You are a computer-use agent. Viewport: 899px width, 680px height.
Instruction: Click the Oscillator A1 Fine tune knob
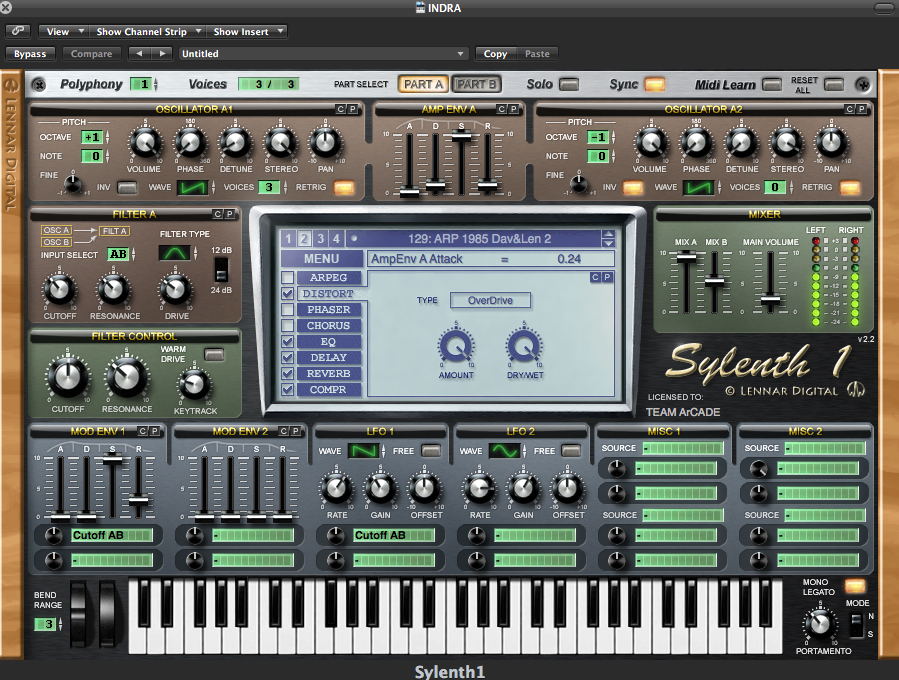pos(73,183)
